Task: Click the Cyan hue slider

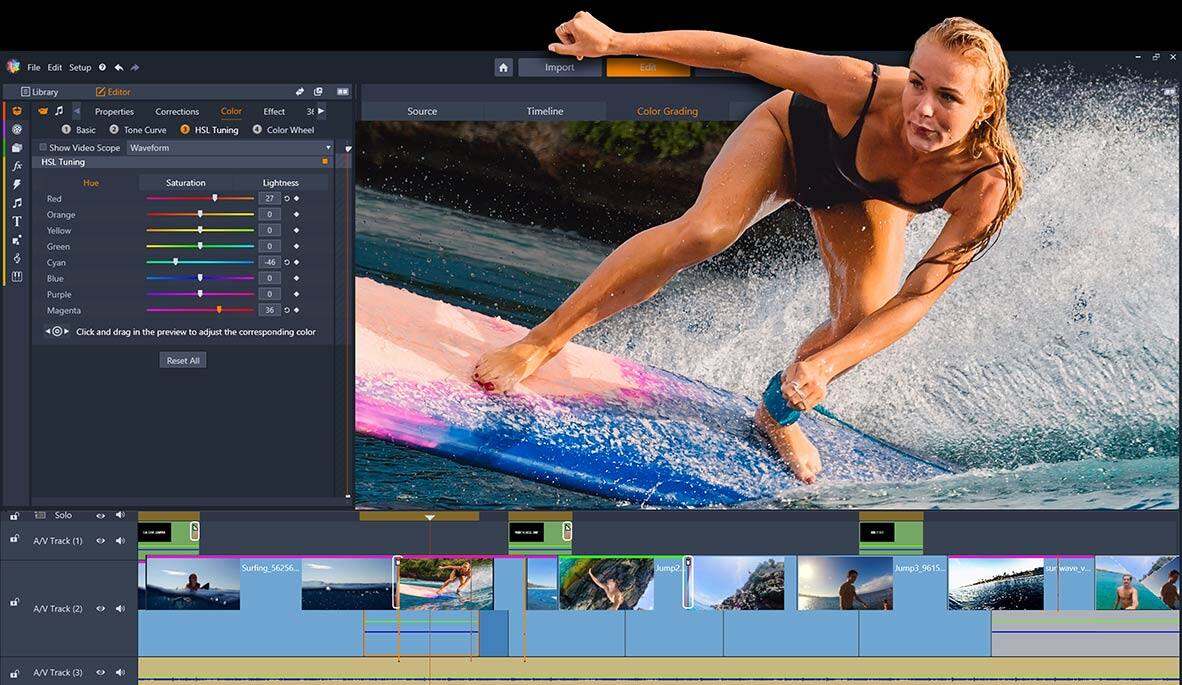Action: click(x=200, y=262)
